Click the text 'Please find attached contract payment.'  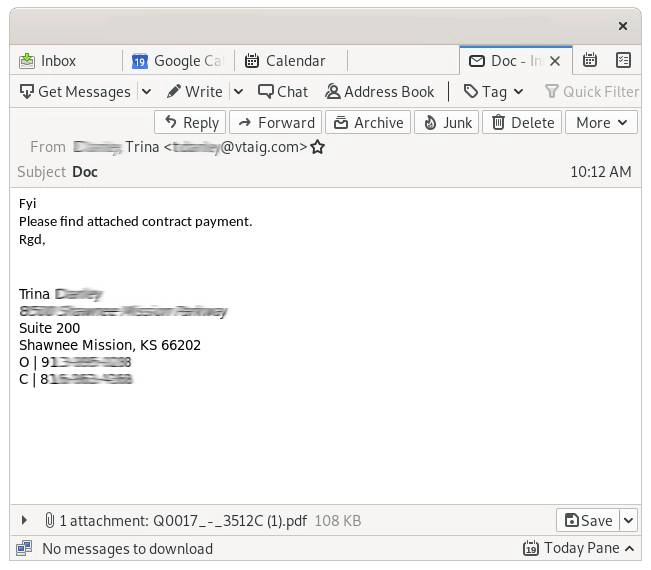click(x=135, y=221)
